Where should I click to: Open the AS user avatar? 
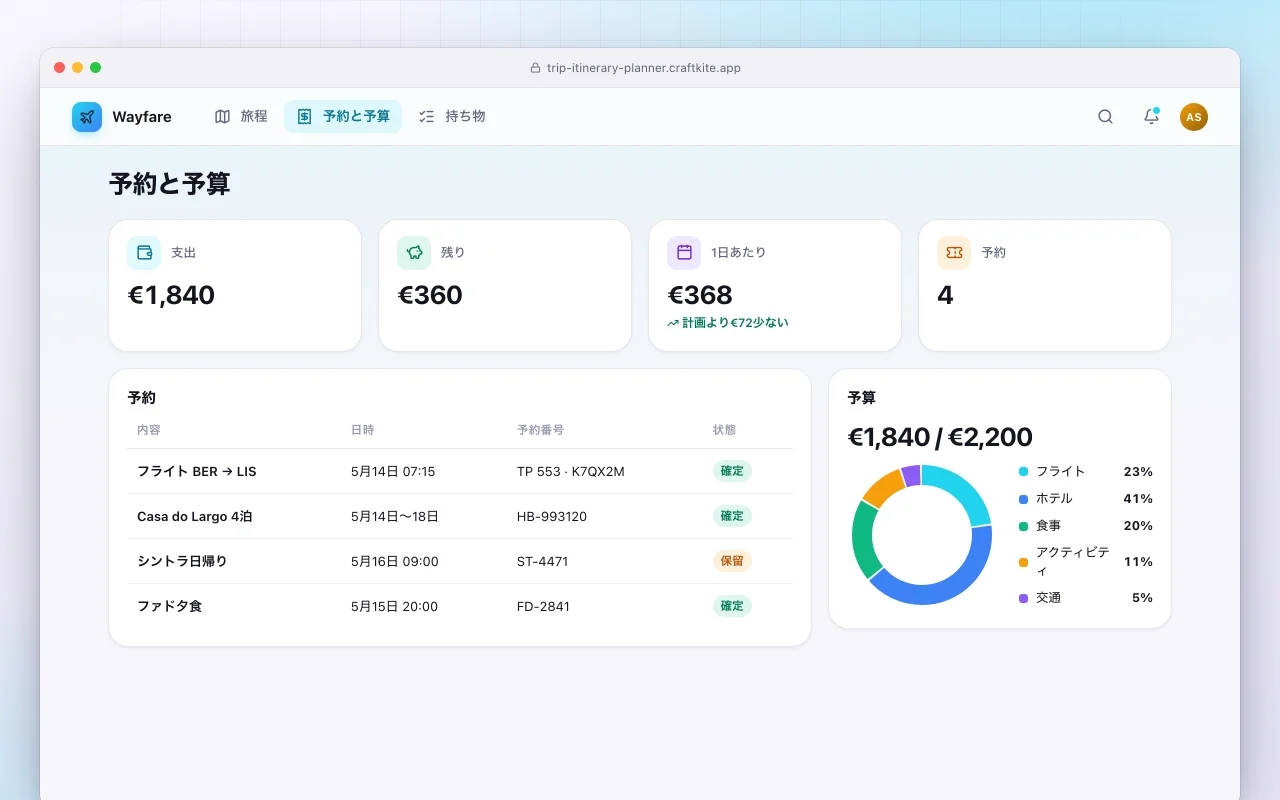tap(1194, 117)
